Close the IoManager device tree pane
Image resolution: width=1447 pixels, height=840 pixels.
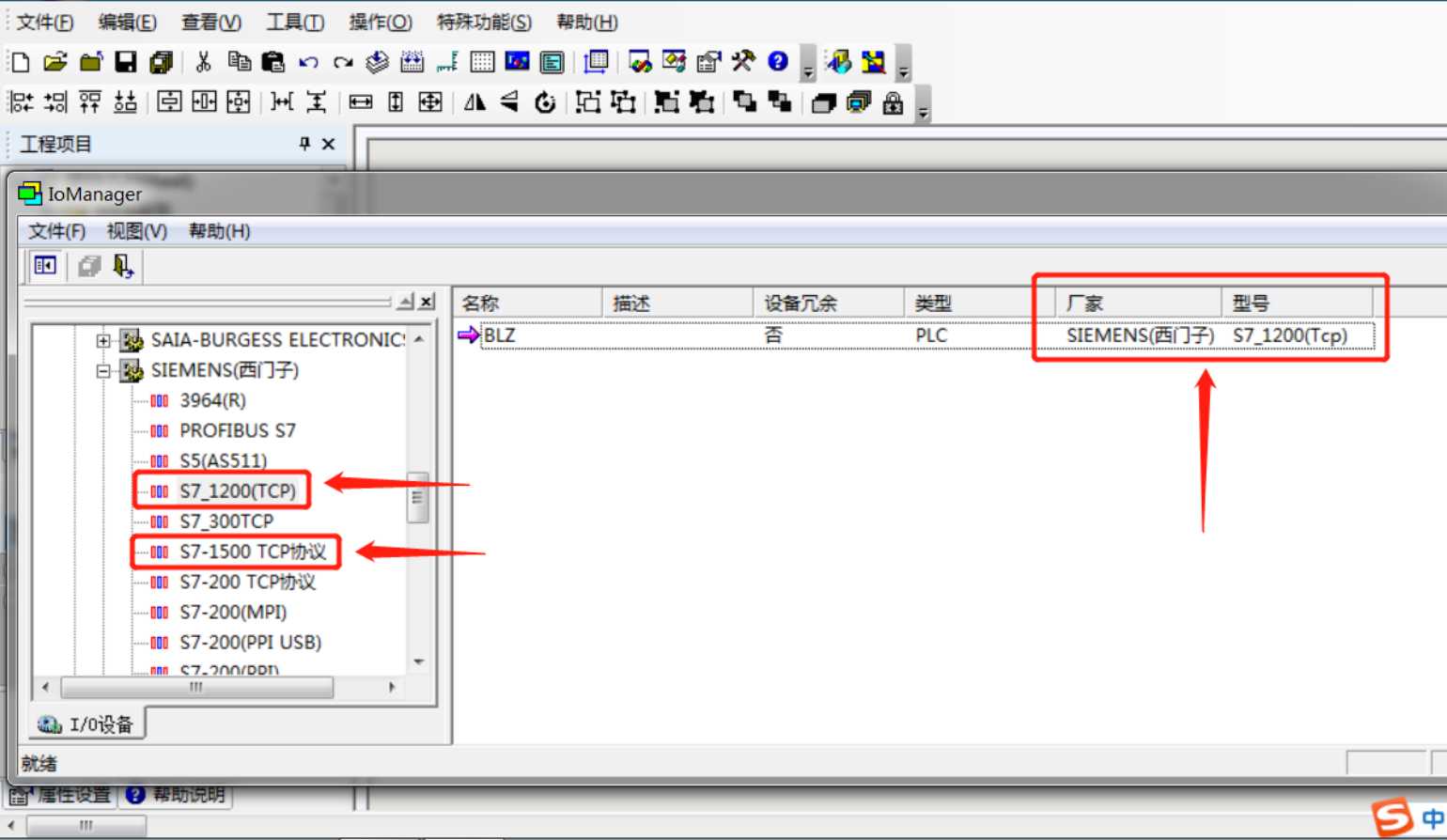(x=427, y=302)
